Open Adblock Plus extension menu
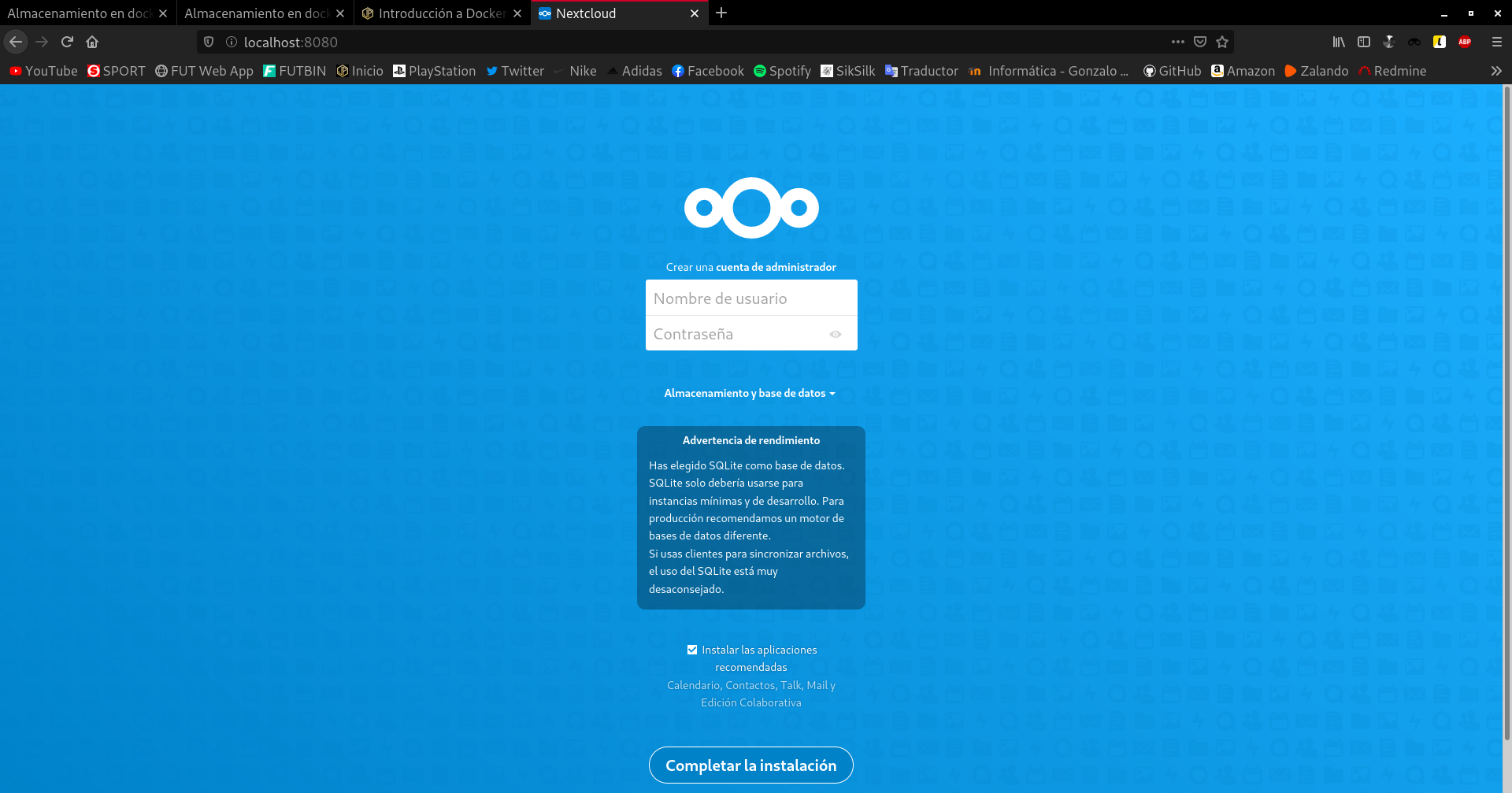The width and height of the screenshot is (1512, 793). pyautogui.click(x=1465, y=42)
